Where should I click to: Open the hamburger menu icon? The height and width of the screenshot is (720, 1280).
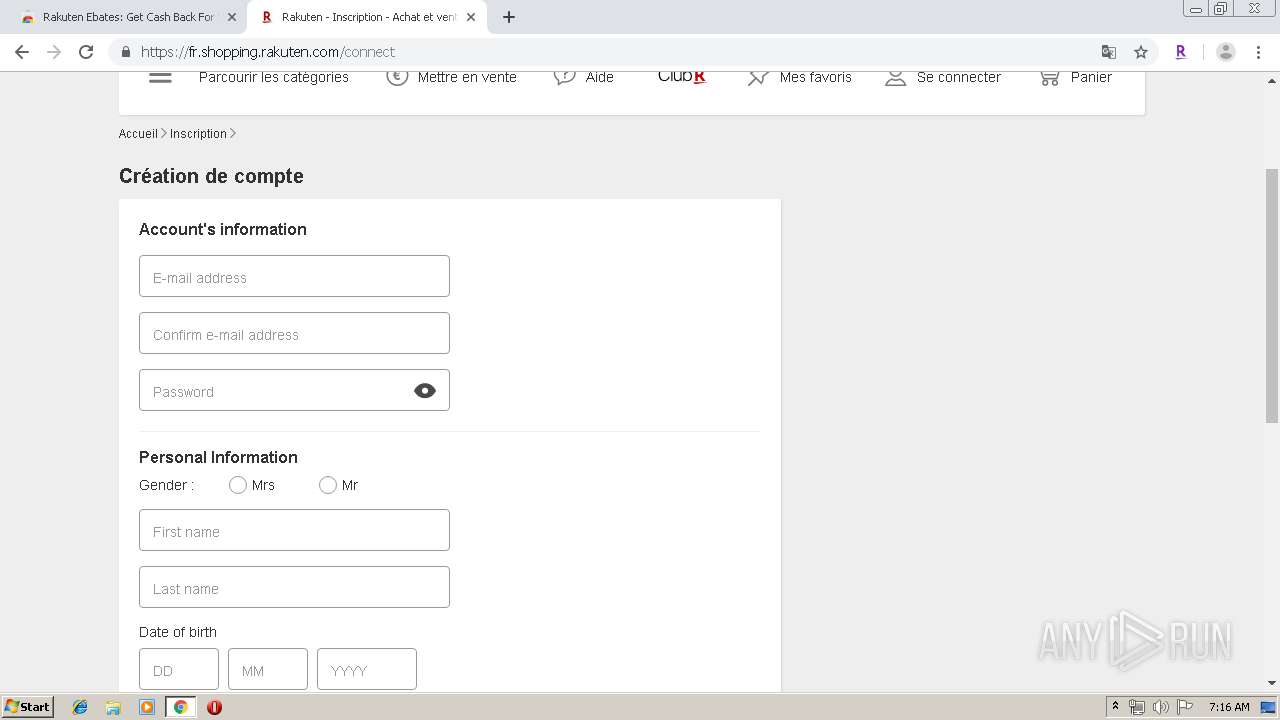[160, 77]
